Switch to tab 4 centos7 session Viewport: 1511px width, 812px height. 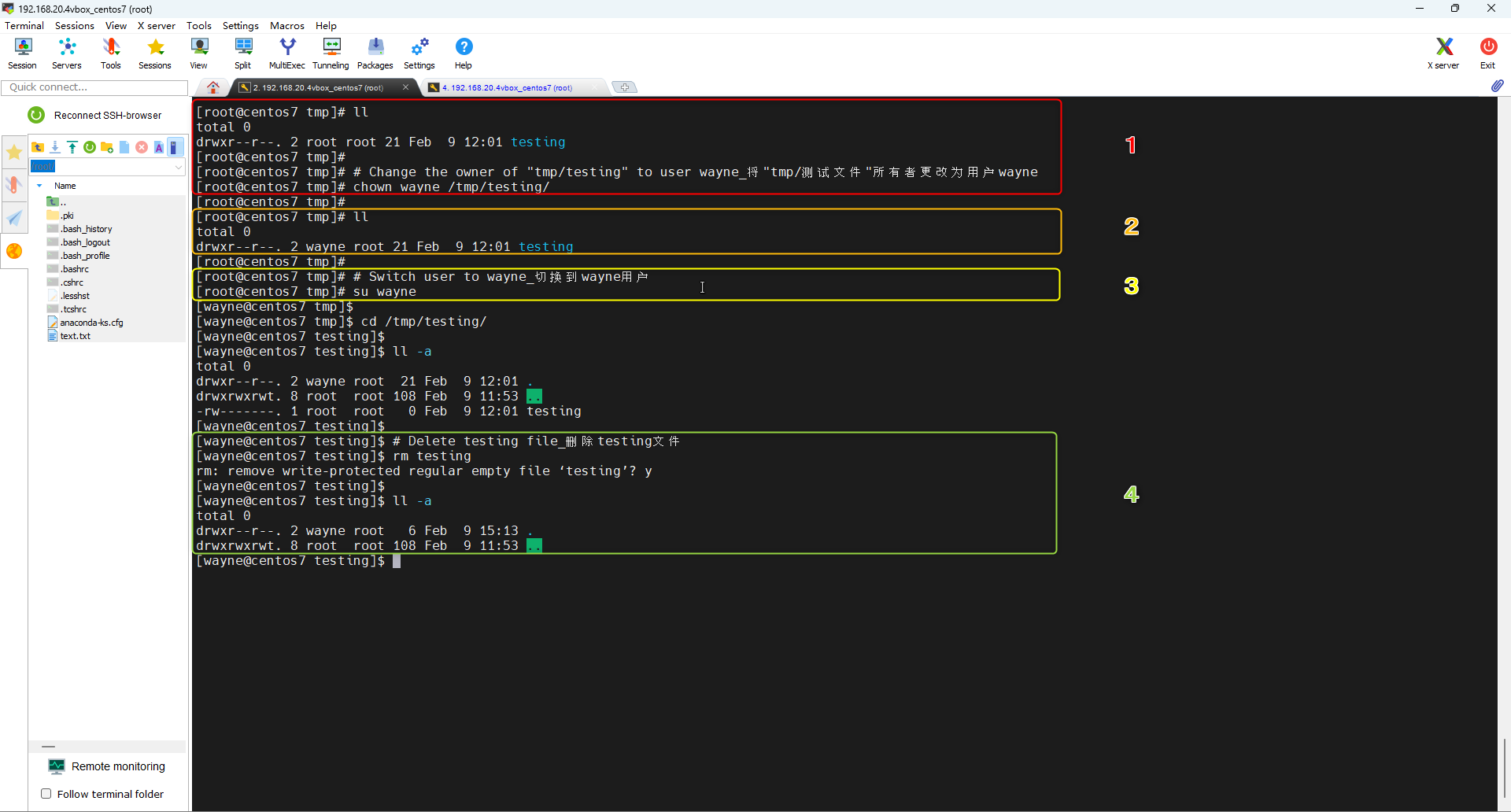point(508,87)
